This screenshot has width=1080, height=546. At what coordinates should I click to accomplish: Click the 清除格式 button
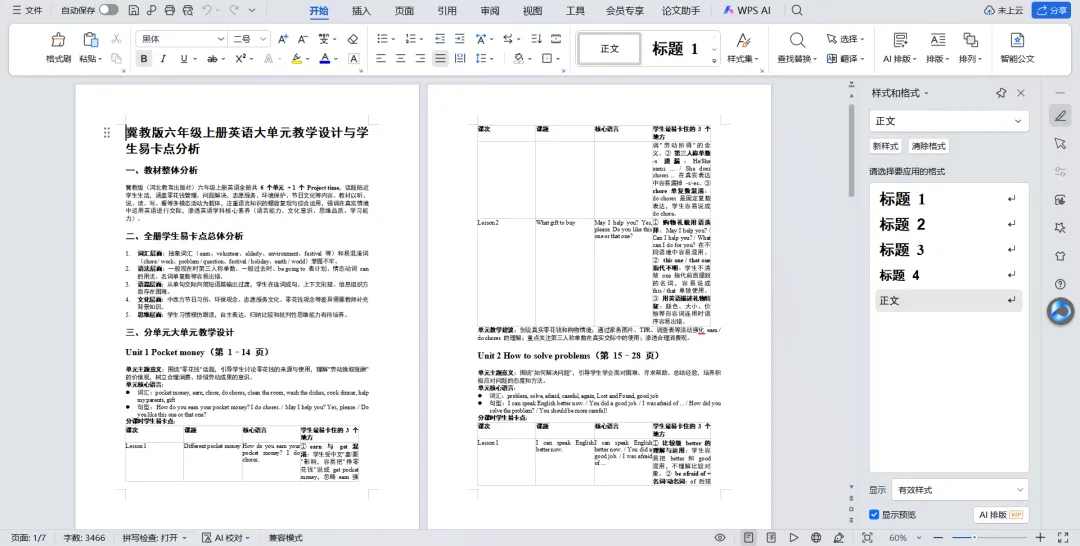[x=928, y=146]
